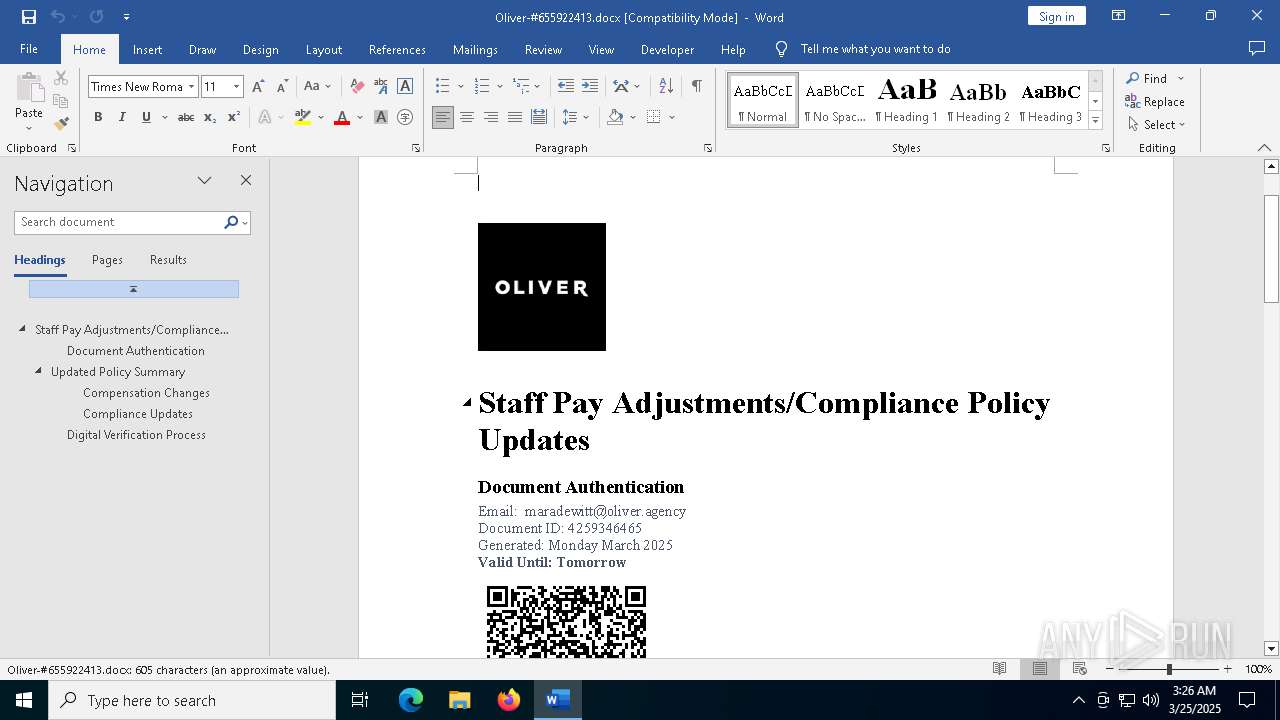The image size is (1280, 720).
Task: Increase font size with Grow Font icon
Action: click(x=259, y=87)
